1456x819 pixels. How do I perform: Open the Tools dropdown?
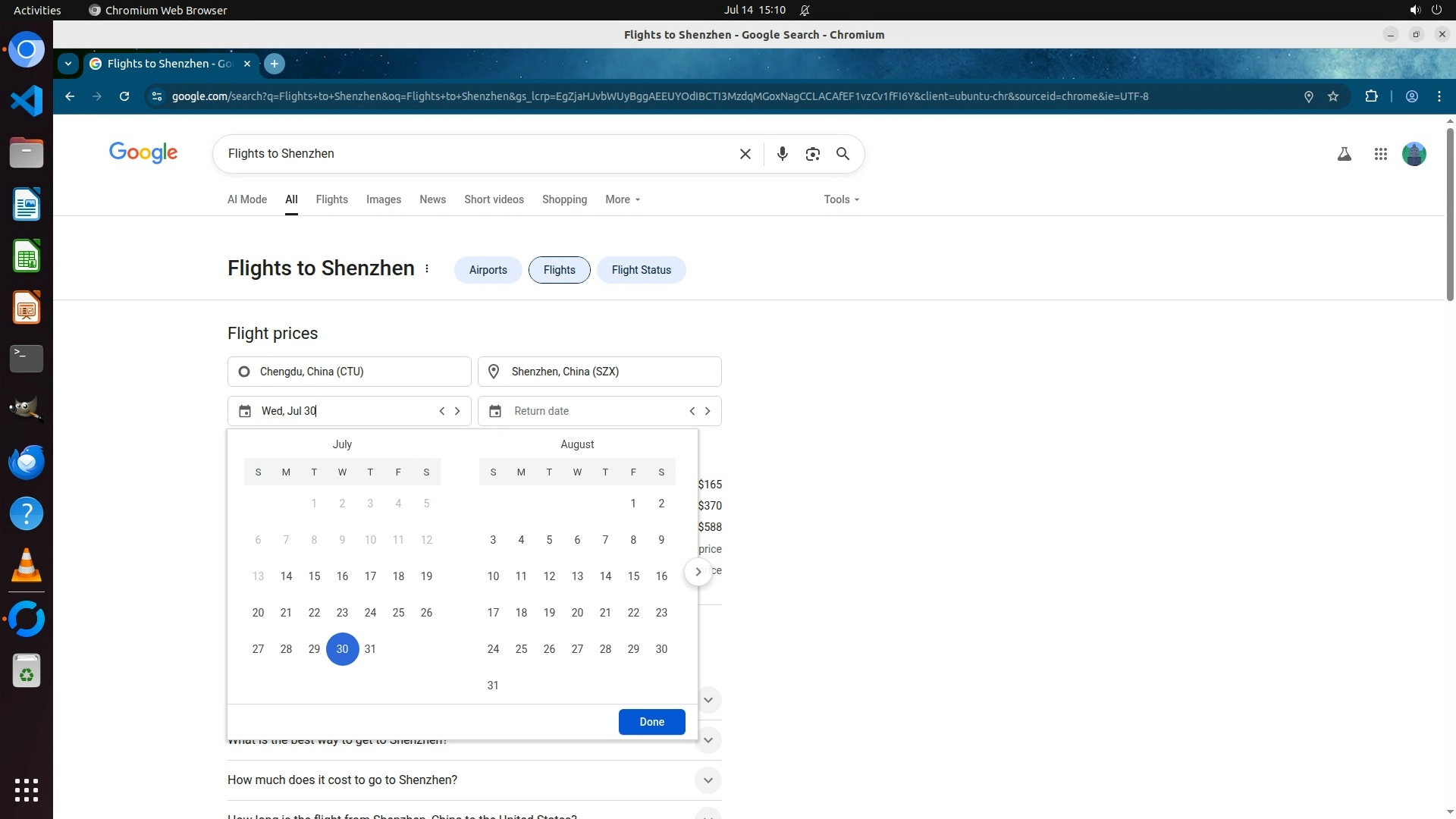point(841,199)
